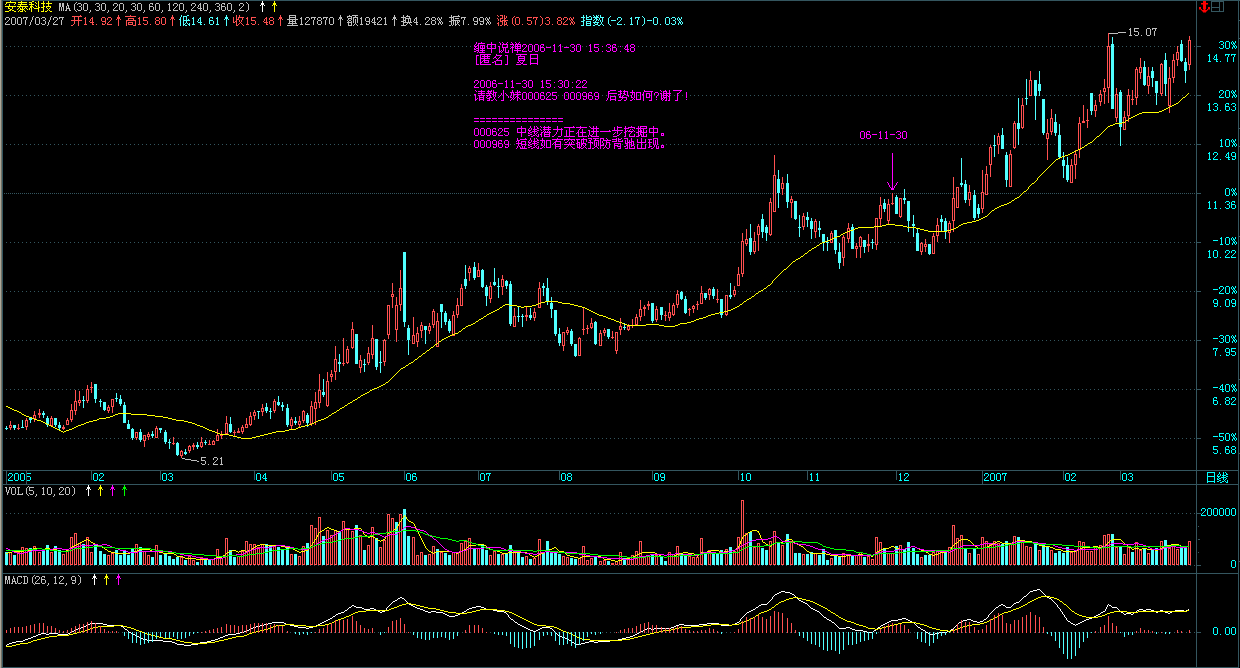
Task: Click the magenta annotation text about 000625
Action: (x=570, y=131)
